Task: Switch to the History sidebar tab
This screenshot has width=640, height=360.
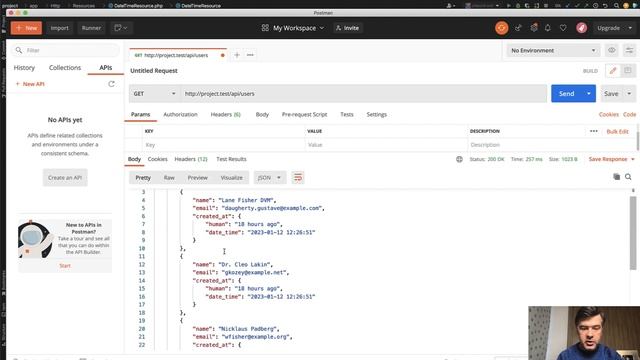Action: coord(24,68)
